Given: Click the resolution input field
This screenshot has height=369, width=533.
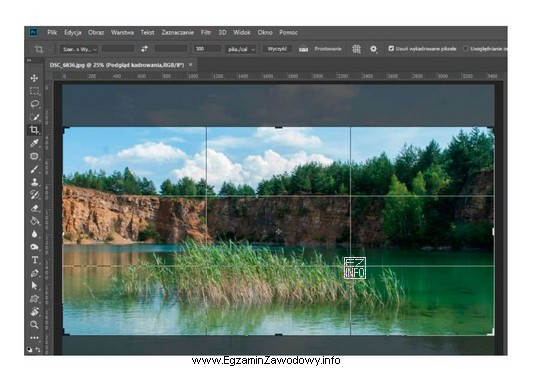Looking at the screenshot, I should point(207,49).
